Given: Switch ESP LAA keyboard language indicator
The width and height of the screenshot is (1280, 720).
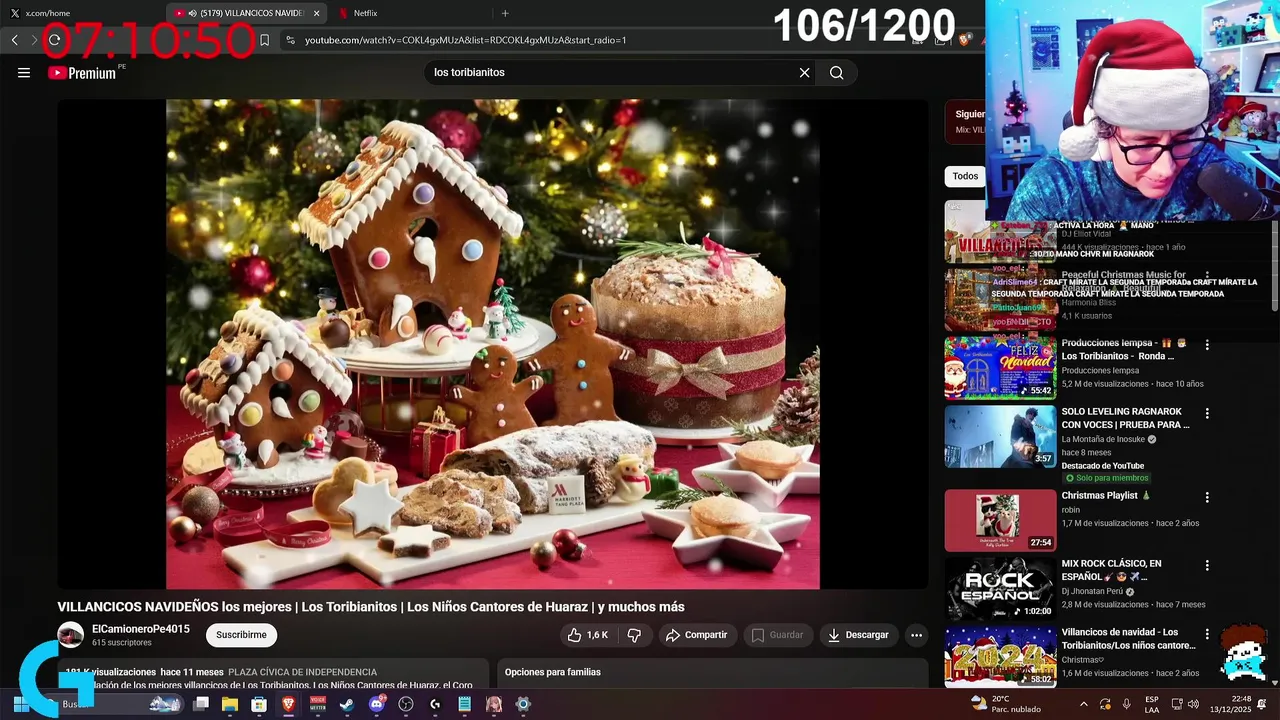Looking at the screenshot, I should point(1152,704).
